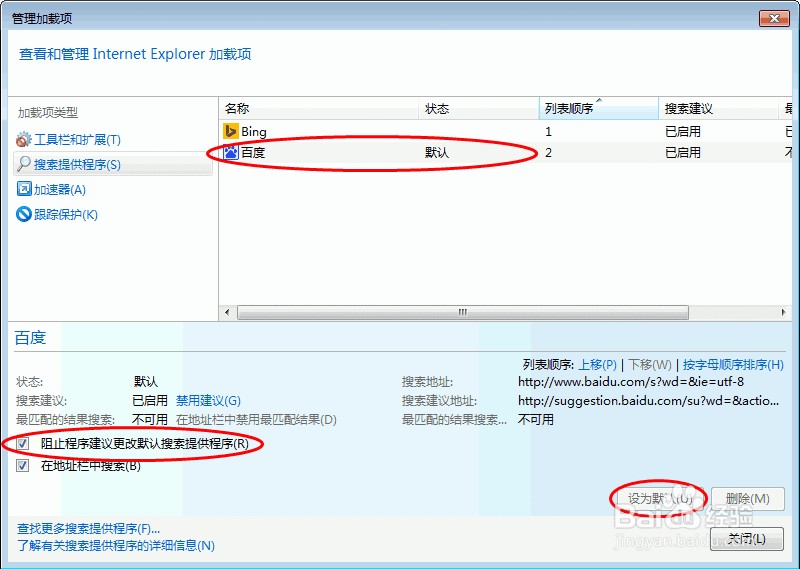The height and width of the screenshot is (569, 800).
Task: Click the Baidu paw icon
Action: tap(231, 152)
